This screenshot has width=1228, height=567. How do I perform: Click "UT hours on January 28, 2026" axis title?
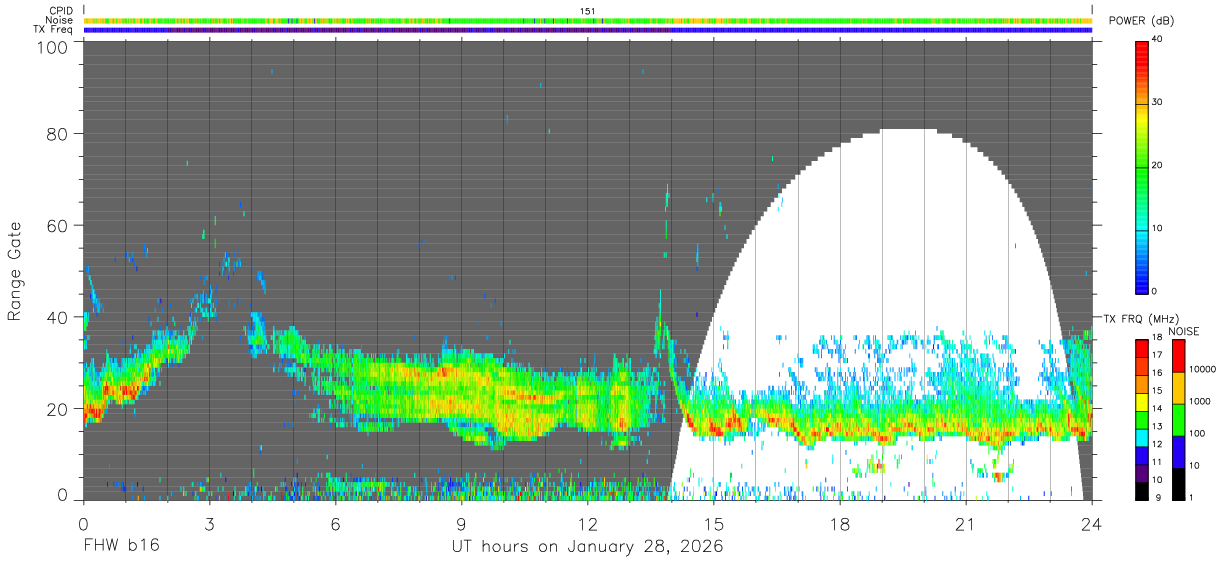[x=587, y=547]
